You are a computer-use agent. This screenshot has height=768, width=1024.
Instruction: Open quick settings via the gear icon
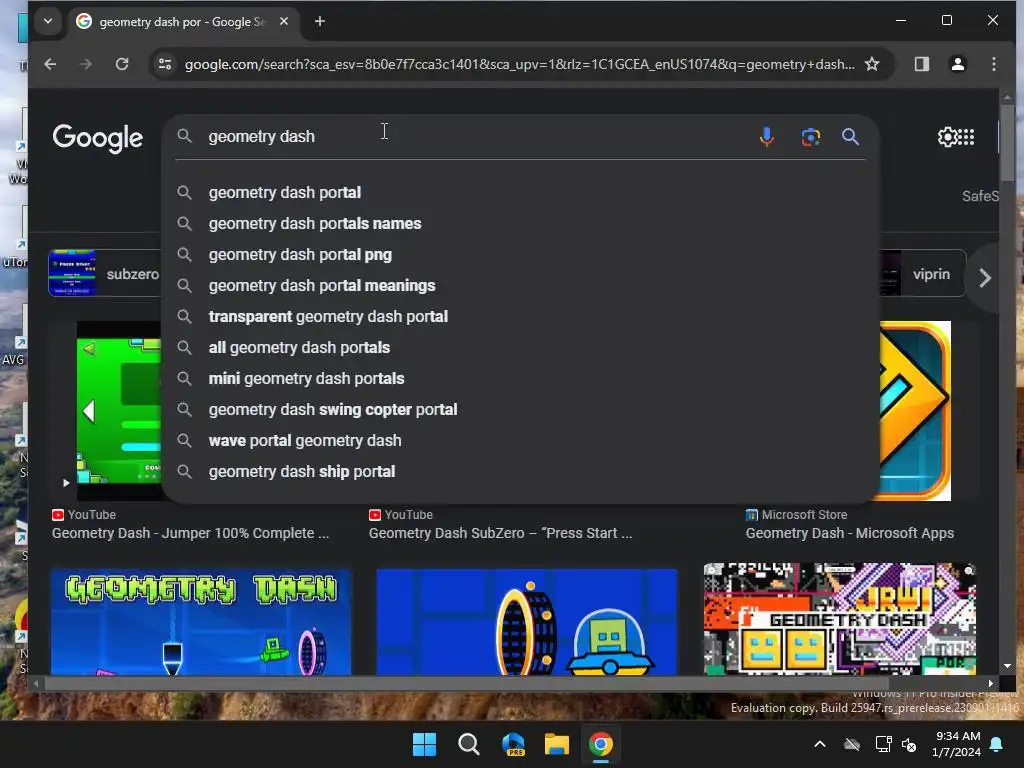pos(946,136)
